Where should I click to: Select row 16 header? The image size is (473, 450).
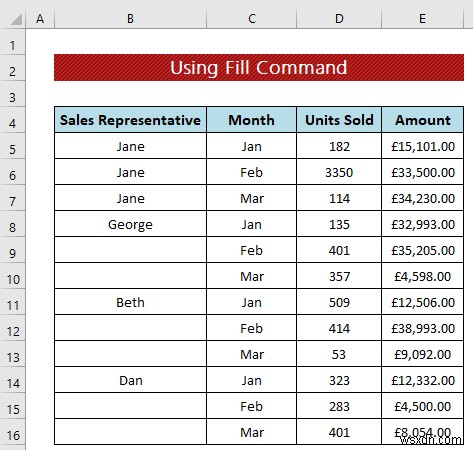point(12,432)
